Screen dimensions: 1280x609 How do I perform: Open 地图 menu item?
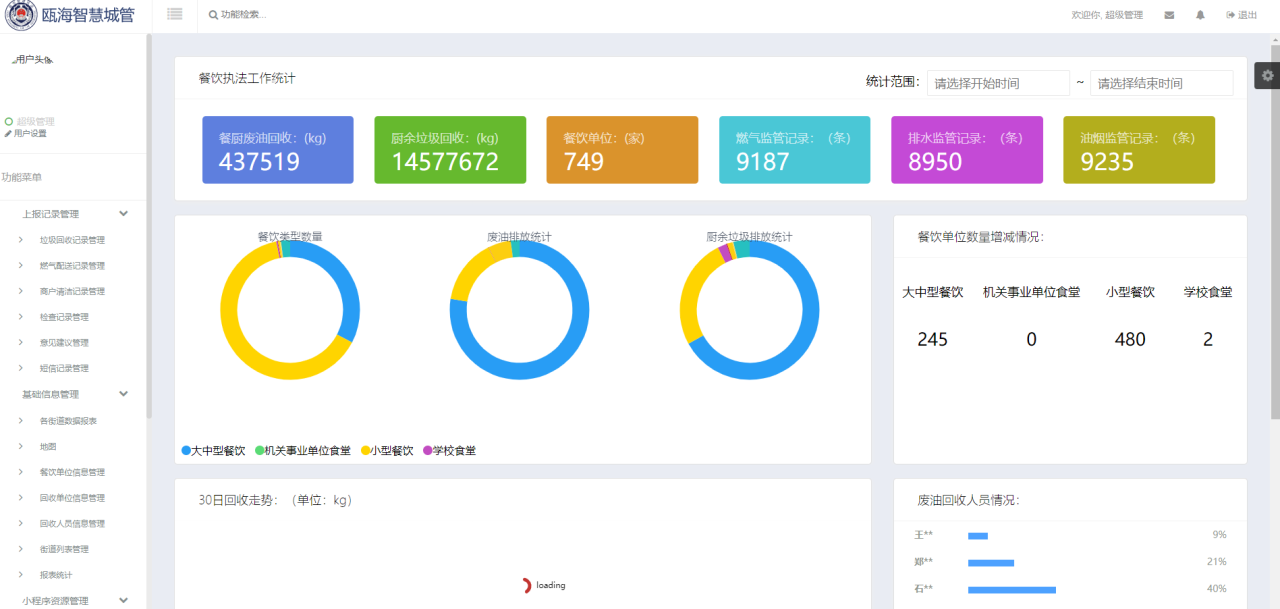[x=48, y=447]
